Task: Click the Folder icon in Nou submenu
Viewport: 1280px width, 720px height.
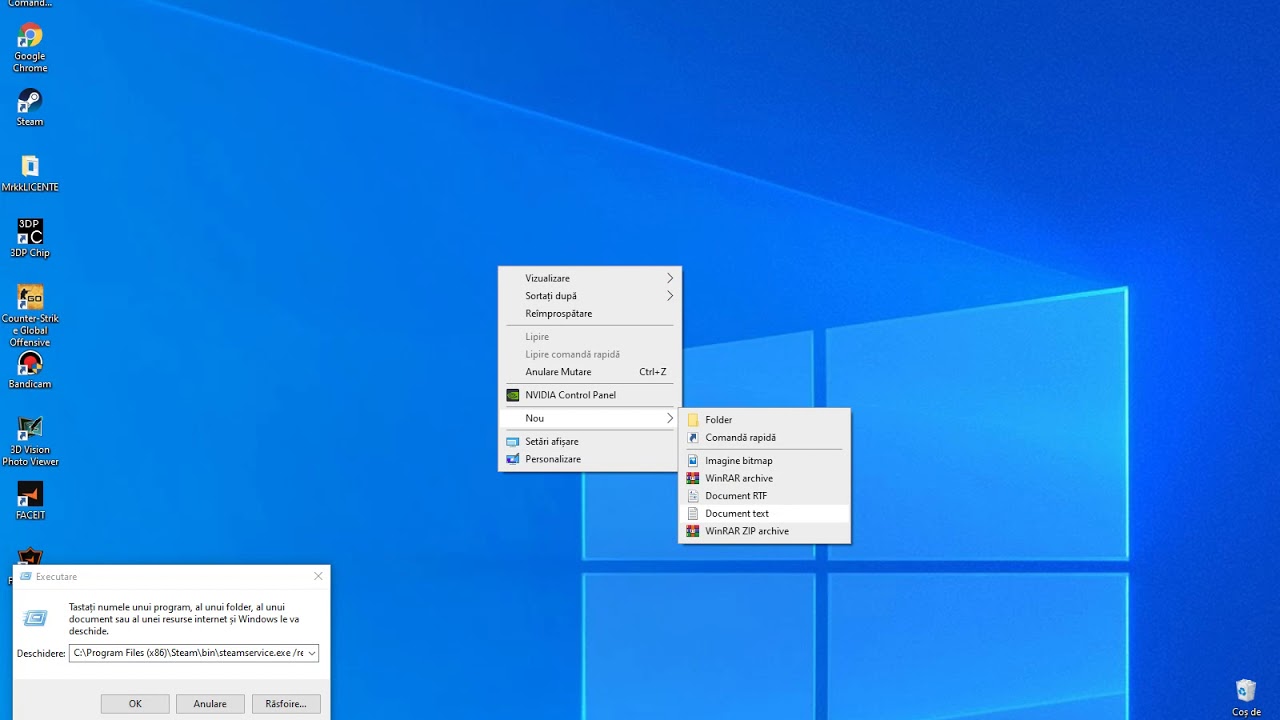Action: tap(693, 420)
